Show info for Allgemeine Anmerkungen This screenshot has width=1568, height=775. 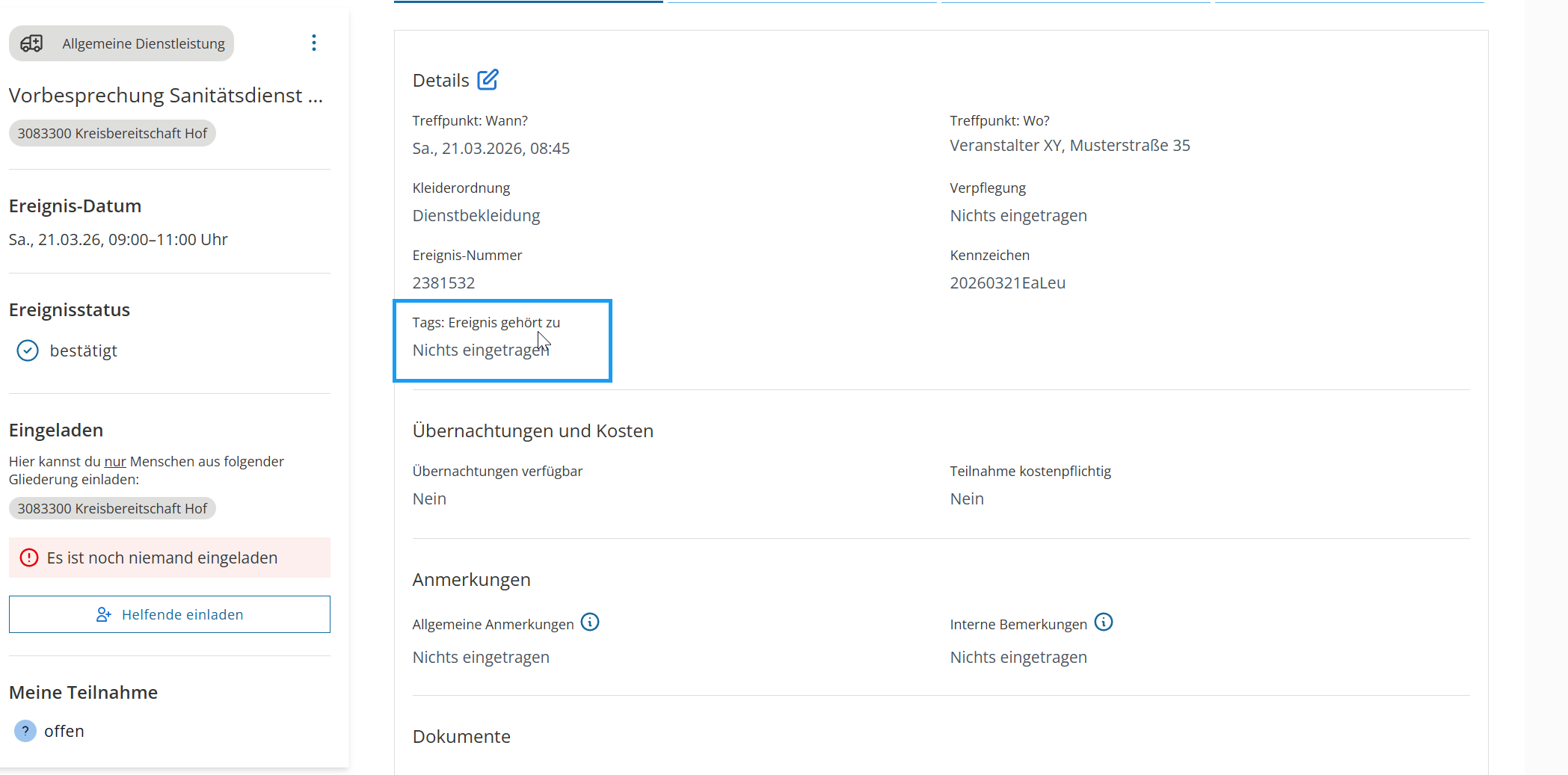pyautogui.click(x=590, y=623)
